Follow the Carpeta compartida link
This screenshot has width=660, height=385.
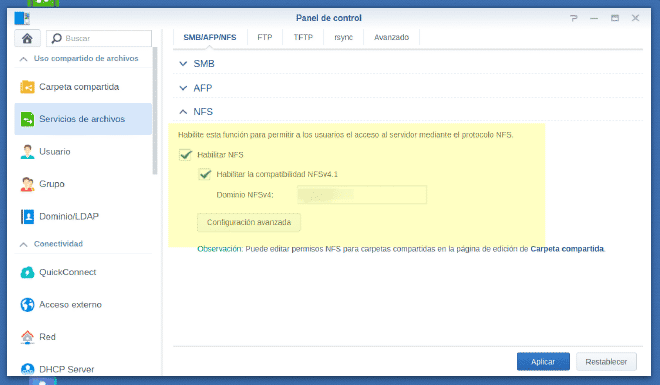point(567,249)
